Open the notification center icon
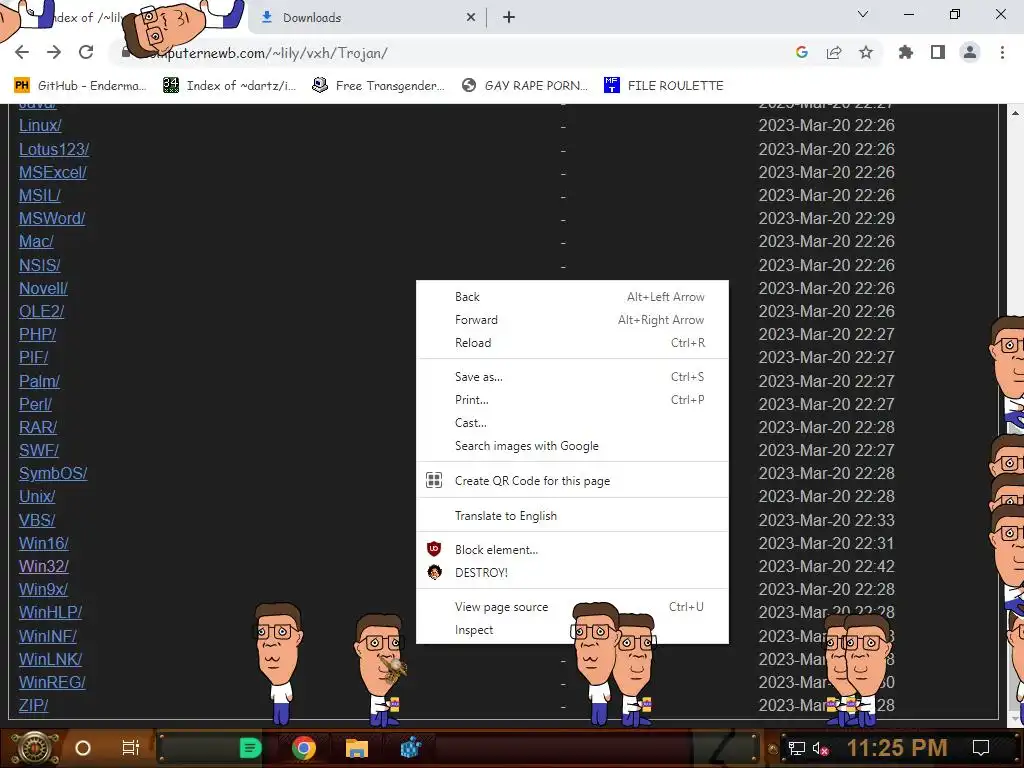 (981, 748)
